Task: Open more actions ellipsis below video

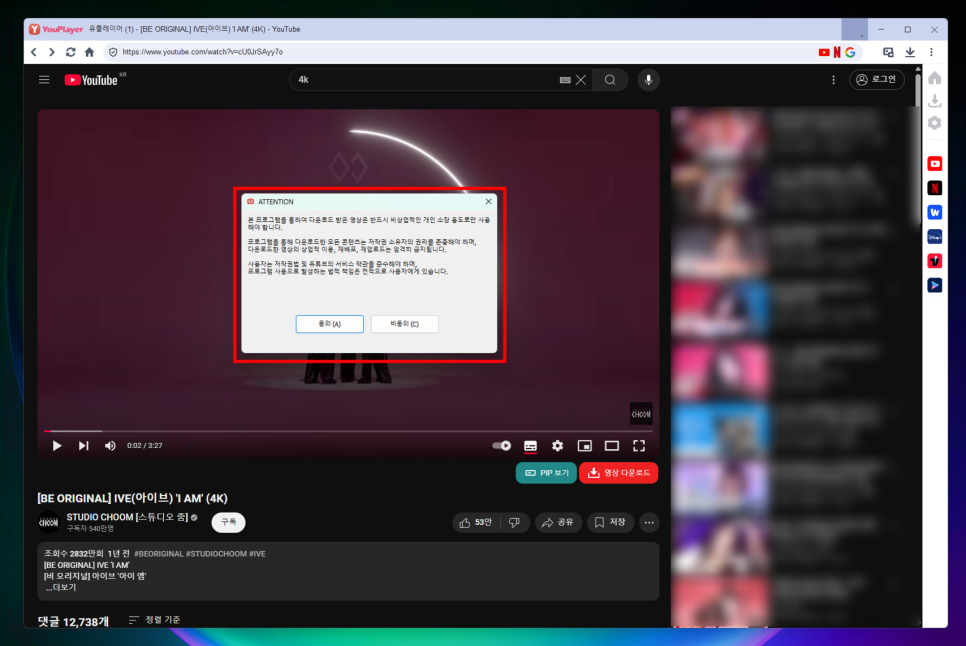Action: coord(649,522)
